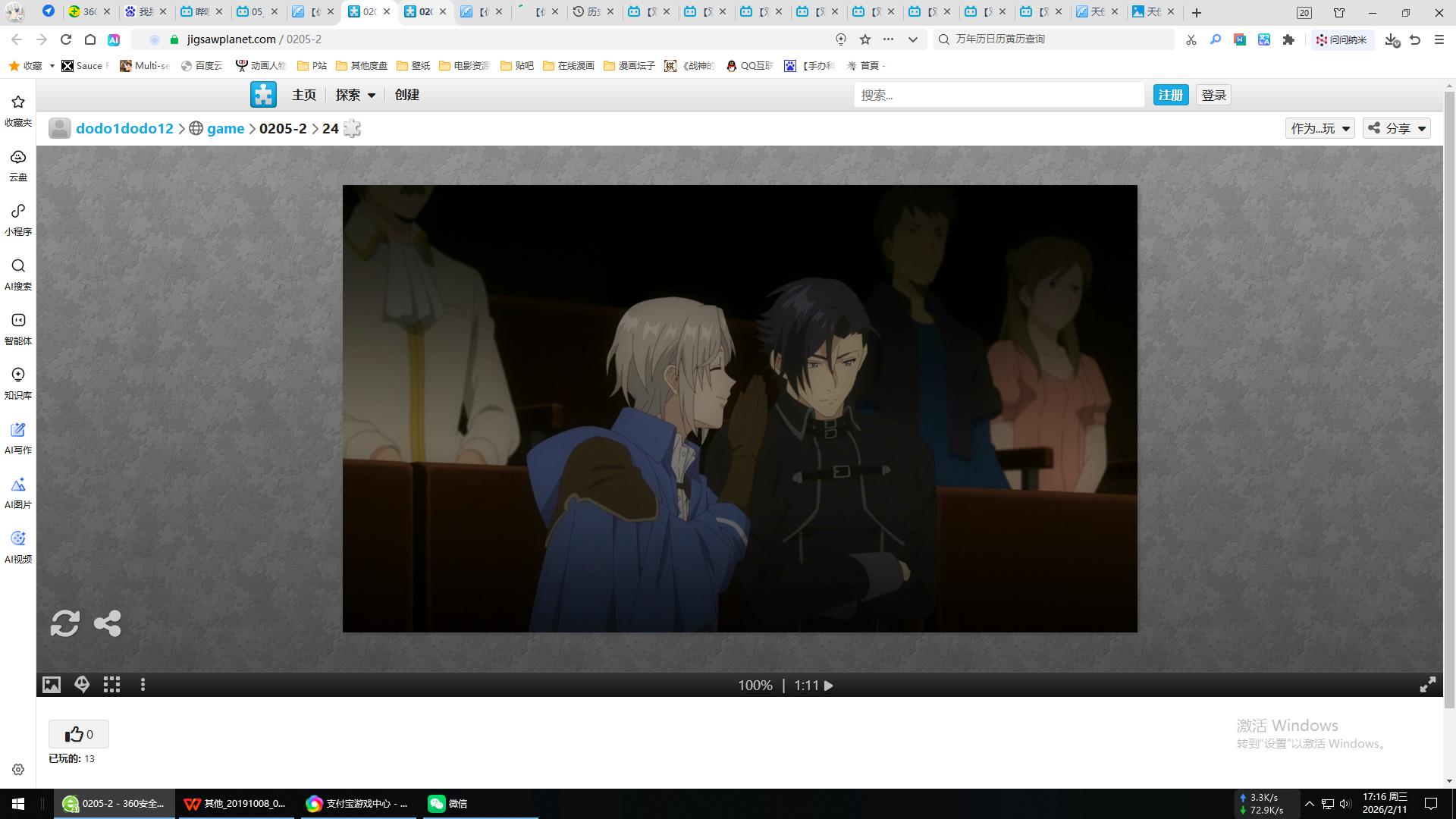This screenshot has width=1456, height=819.
Task: Open the dodo1dodo12 profile link
Action: 124,128
